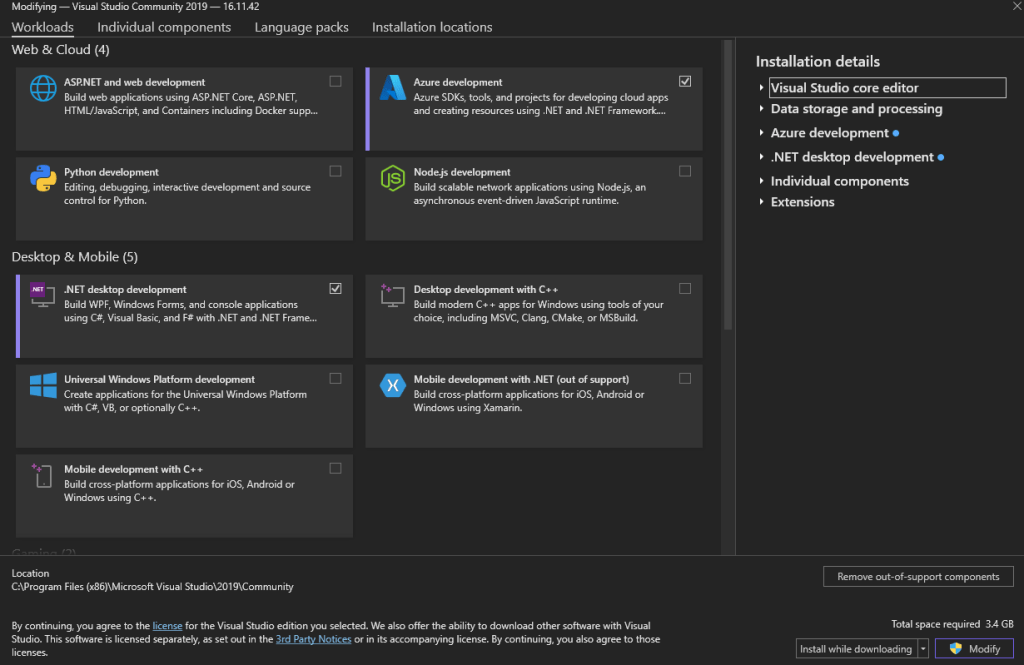Image resolution: width=1024 pixels, height=665 pixels.
Task: Expand Visual Studio core editor details
Action: coord(762,88)
